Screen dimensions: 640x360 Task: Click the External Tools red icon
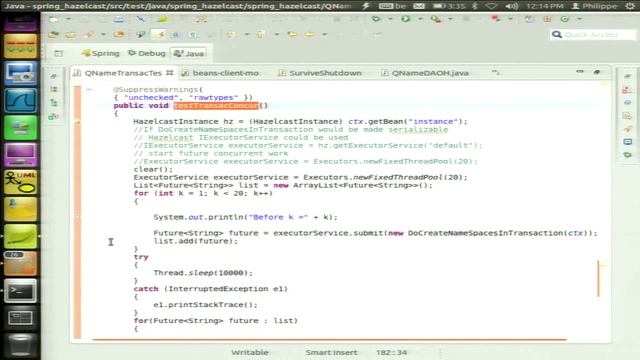coord(496,19)
